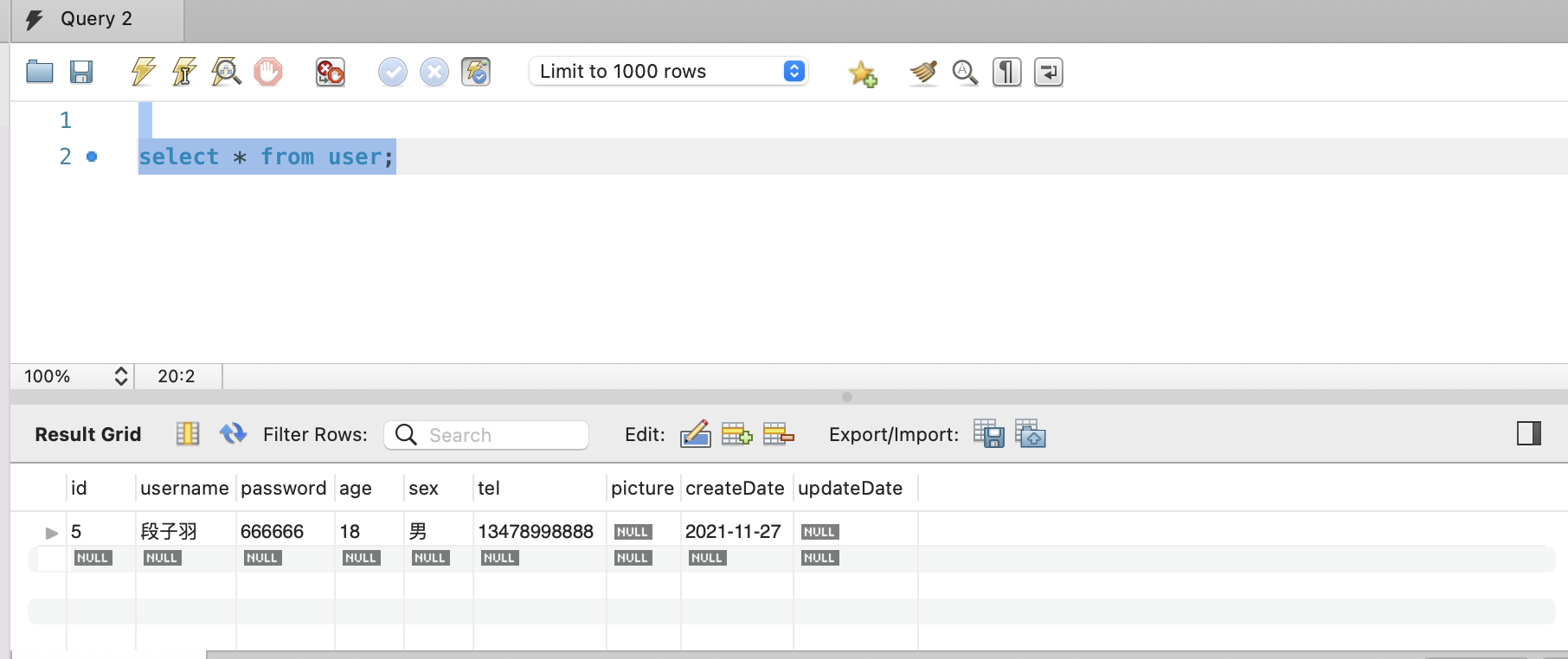Screen dimensions: 1568x659
Task: Select the Query 2 tab
Action: [x=97, y=20]
